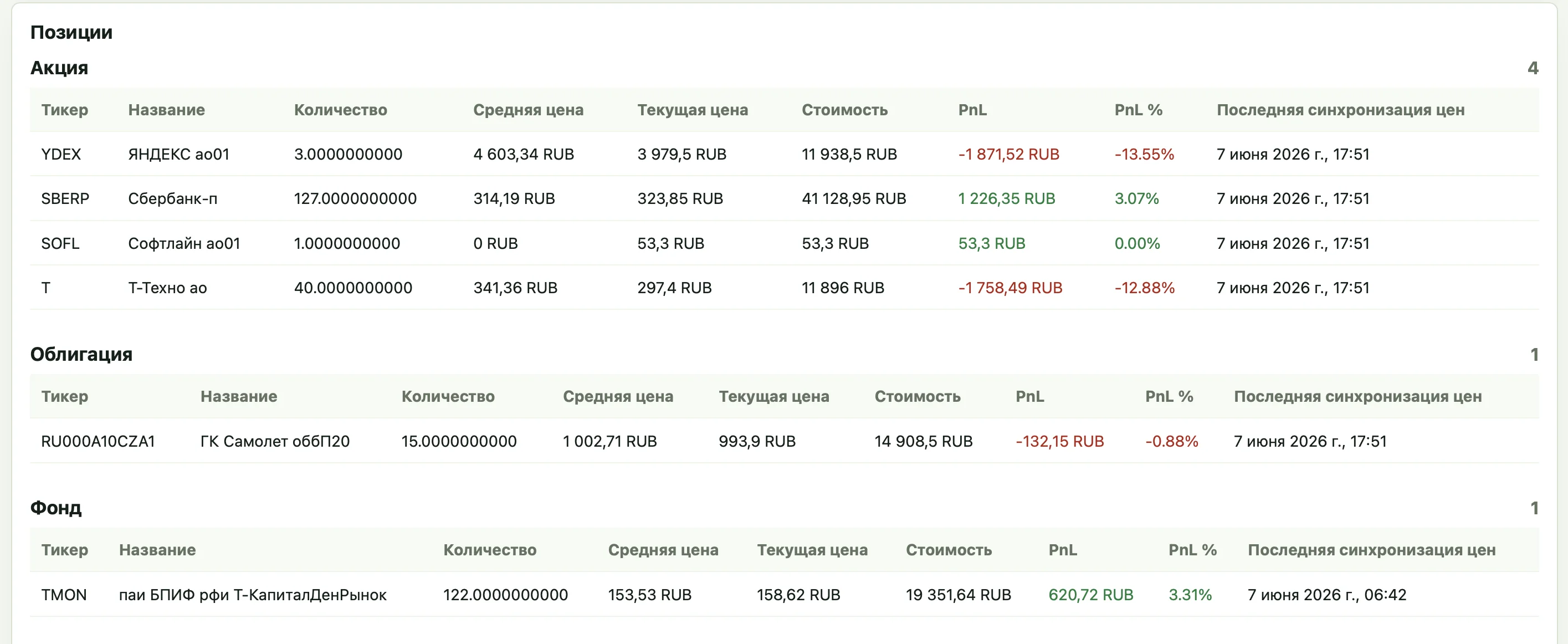
Task: Click the ГК Самолет обБП20 bond name
Action: click(275, 441)
